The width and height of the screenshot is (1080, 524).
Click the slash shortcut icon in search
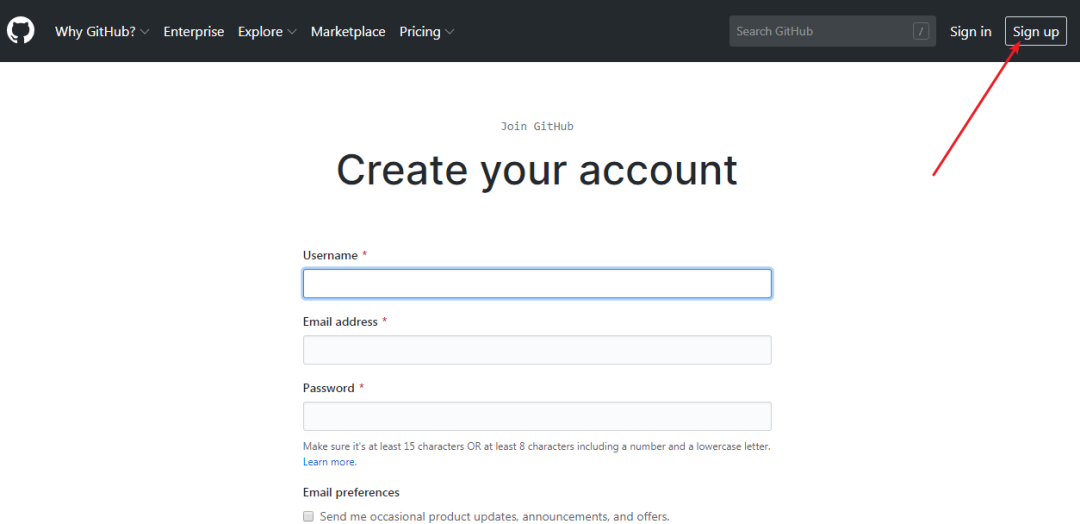tap(920, 31)
